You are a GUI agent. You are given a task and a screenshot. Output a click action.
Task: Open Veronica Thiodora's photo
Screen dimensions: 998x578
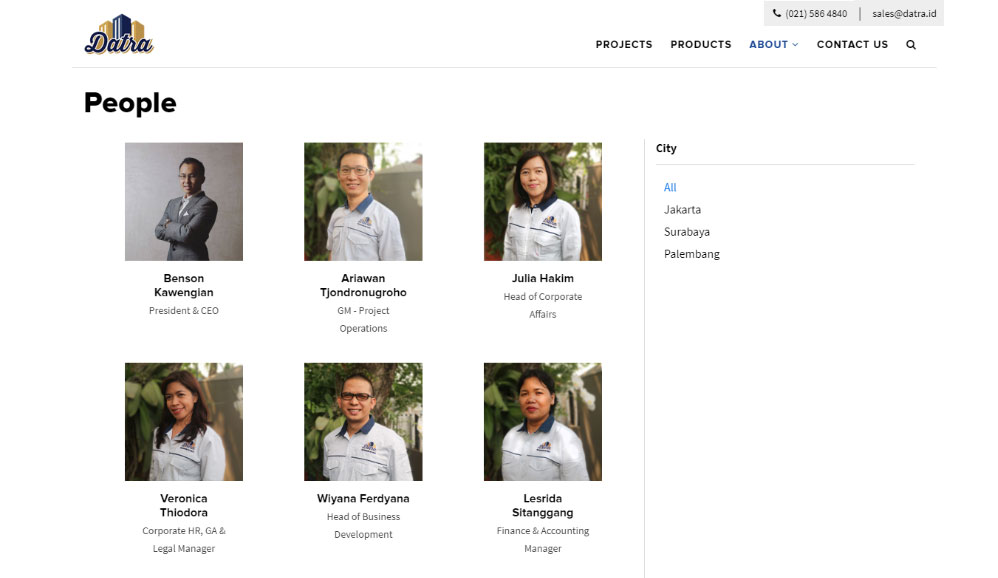[x=184, y=421]
